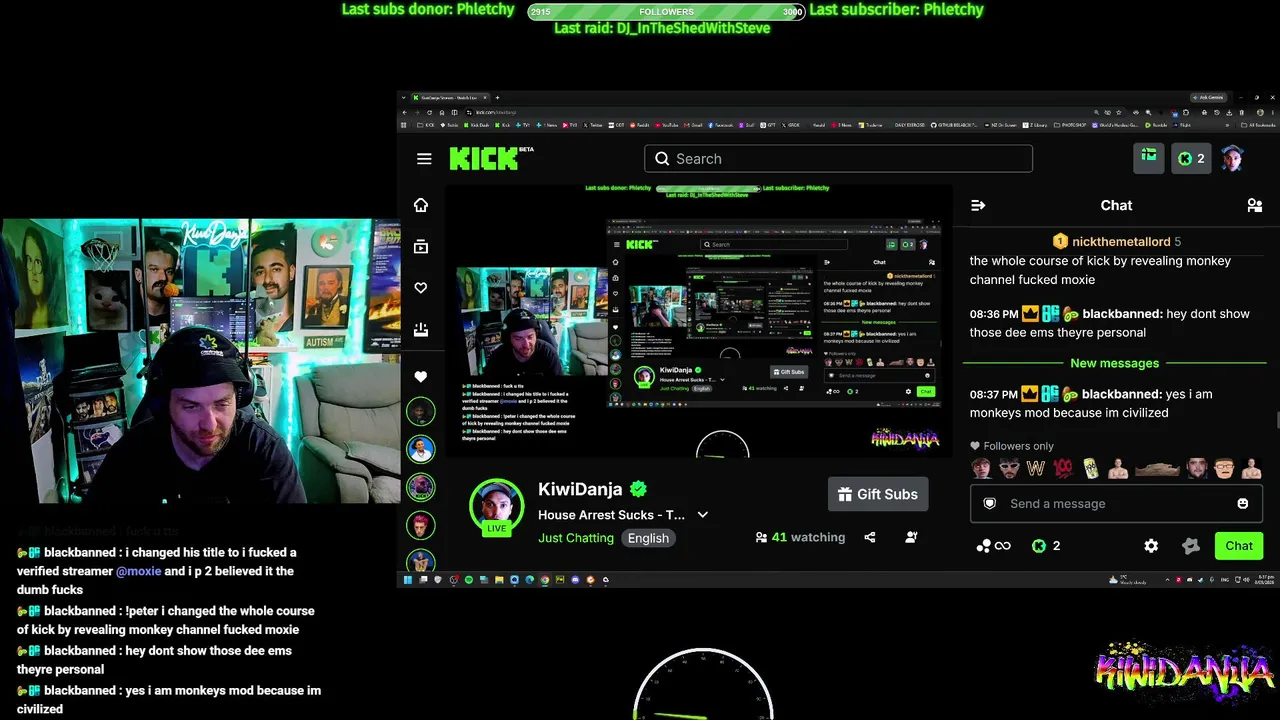
Task: Click the green KICK logo
Action: [x=484, y=158]
